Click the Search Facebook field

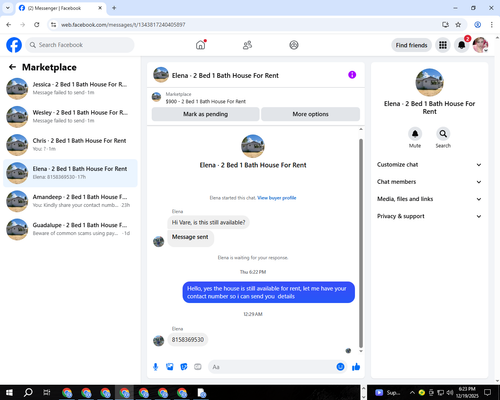coord(80,45)
